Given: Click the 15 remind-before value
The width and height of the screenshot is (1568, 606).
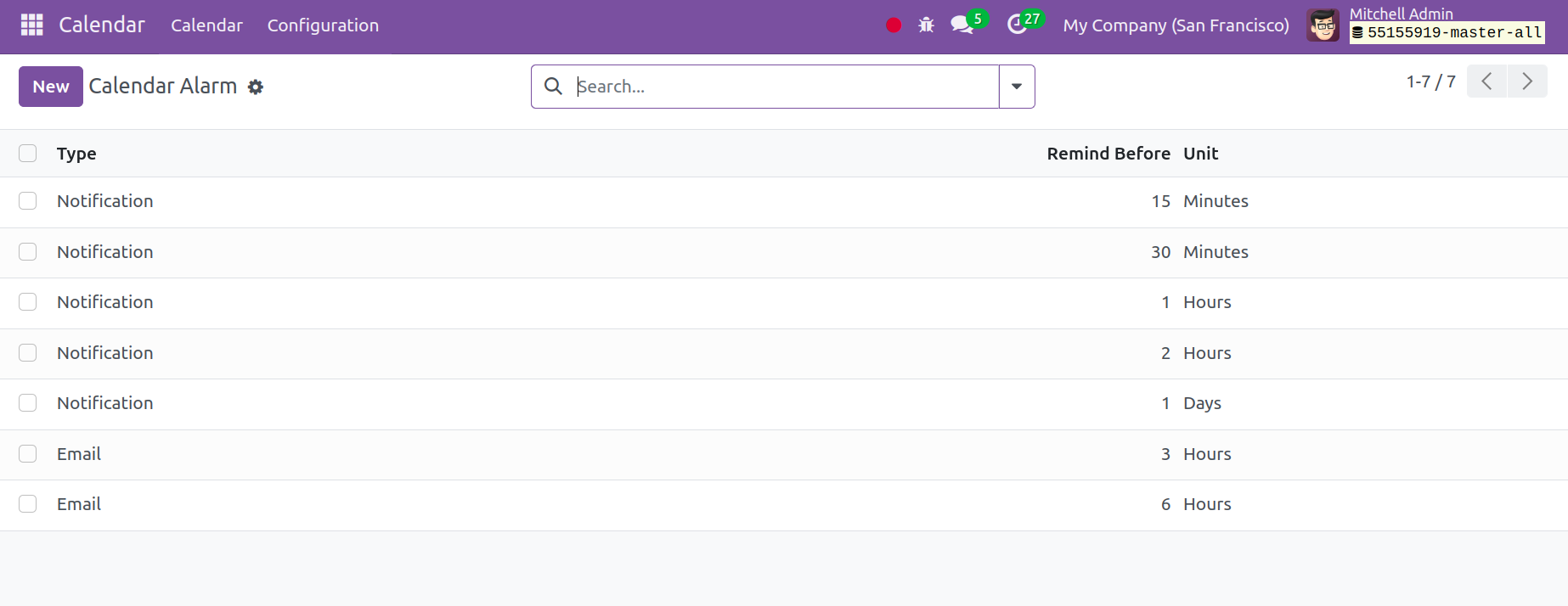Looking at the screenshot, I should click(1160, 201).
